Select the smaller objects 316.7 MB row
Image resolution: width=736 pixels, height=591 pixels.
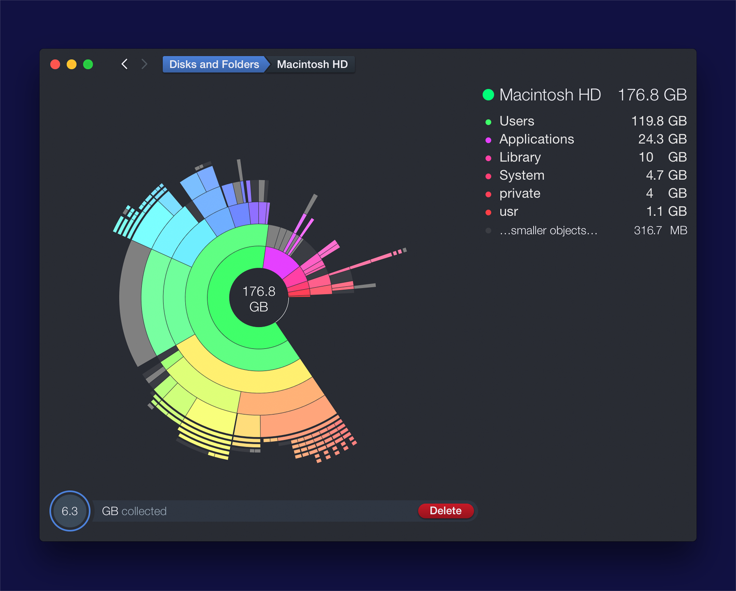586,230
